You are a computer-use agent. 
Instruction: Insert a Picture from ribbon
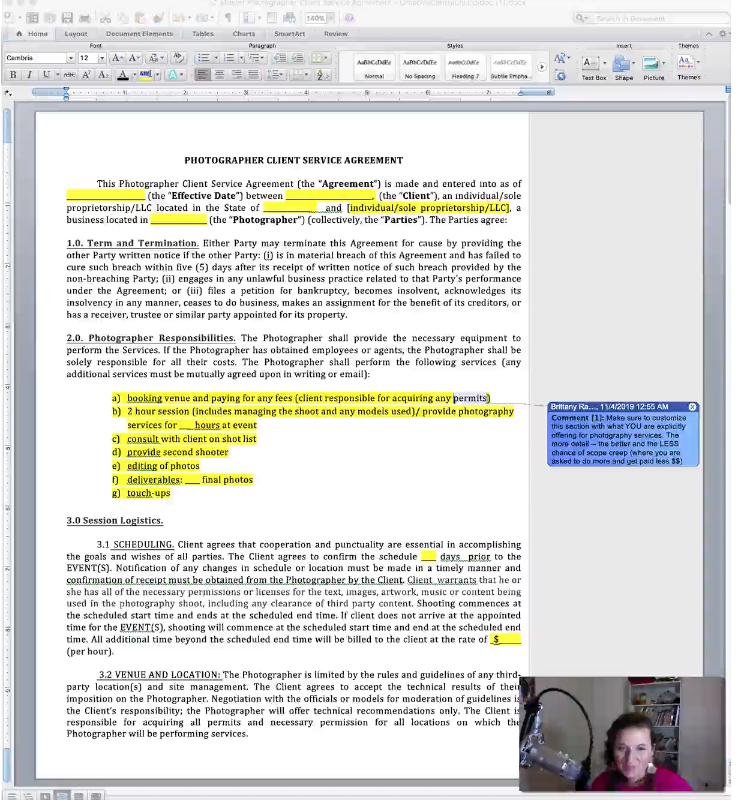(x=653, y=67)
